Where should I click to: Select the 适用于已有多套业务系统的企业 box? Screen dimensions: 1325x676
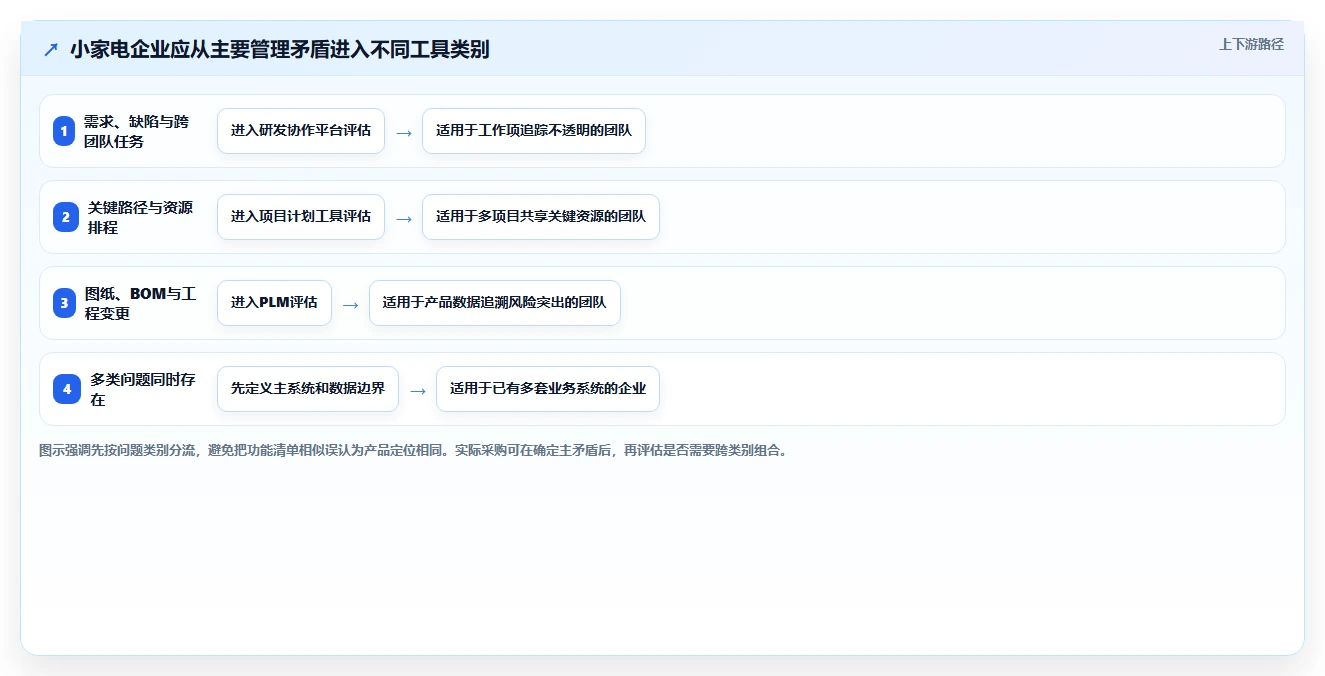click(x=548, y=389)
